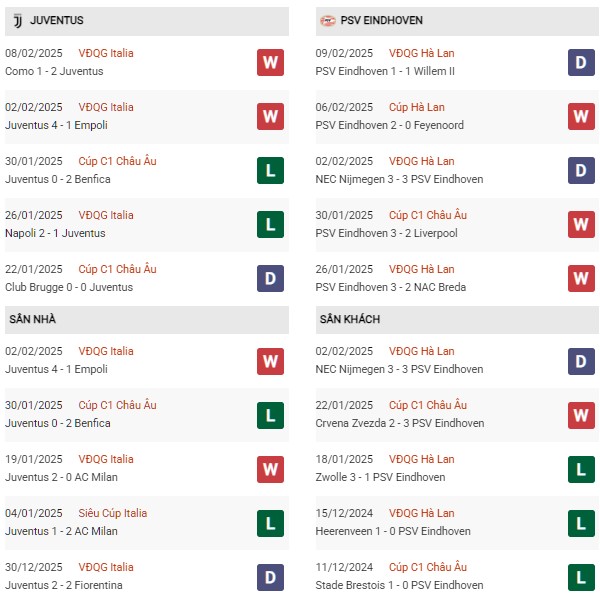Click the L badge for Zwolle 3 - 1 PSV Eindhoven
This screenshot has height=601, width=600.
(x=581, y=469)
